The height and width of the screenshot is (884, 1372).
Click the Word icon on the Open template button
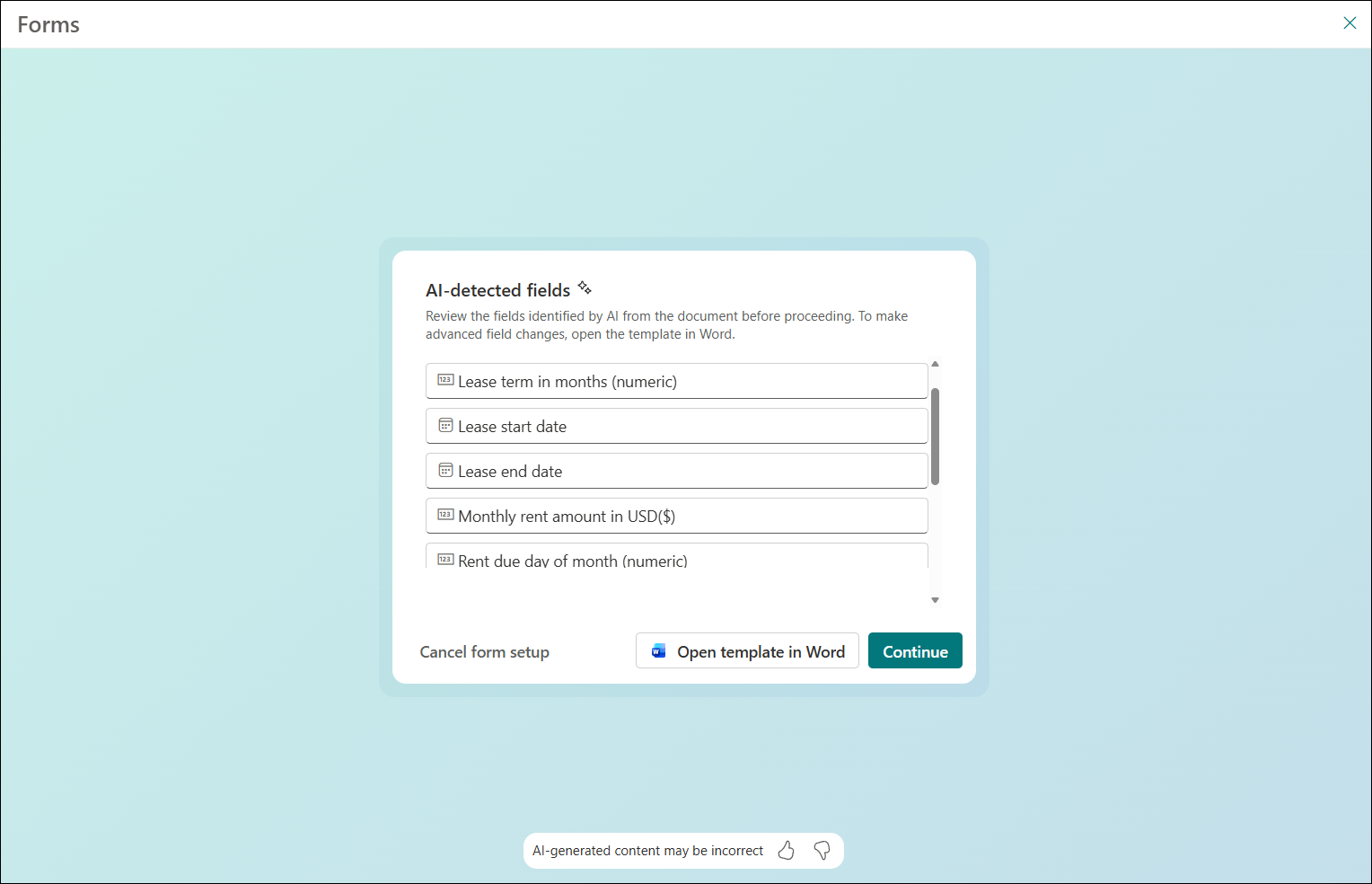coord(659,651)
